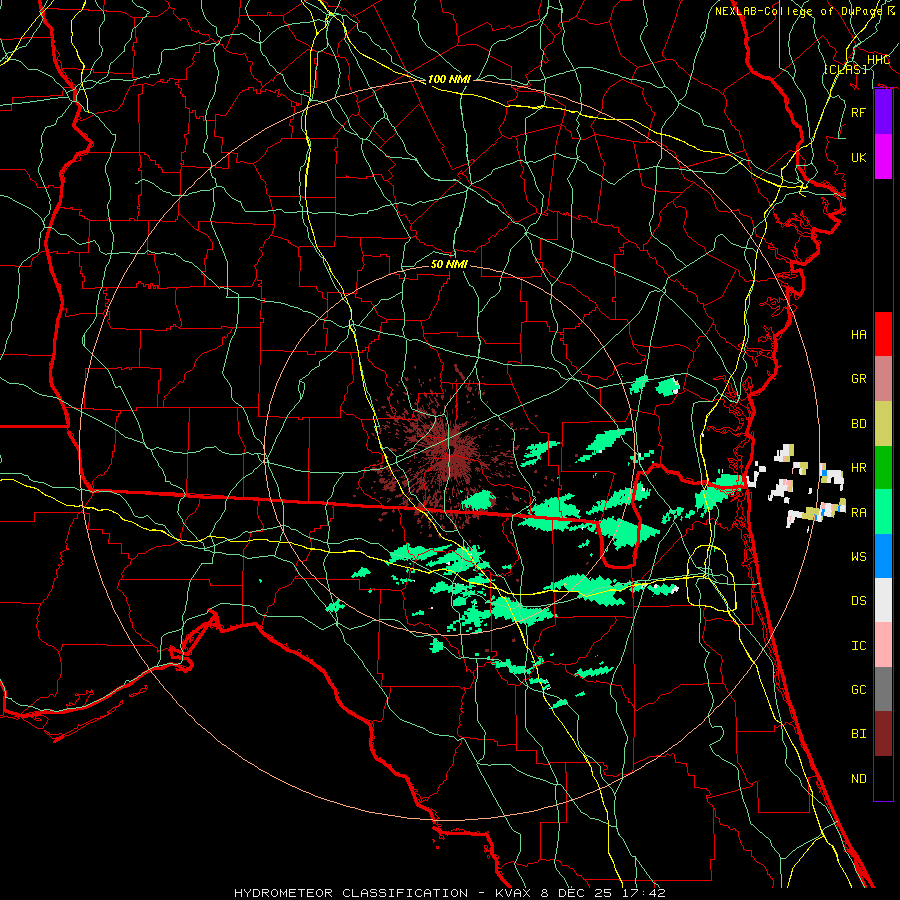This screenshot has height=900, width=900.
Task: Click the 100 NMI range ring label
Action: click(x=449, y=79)
